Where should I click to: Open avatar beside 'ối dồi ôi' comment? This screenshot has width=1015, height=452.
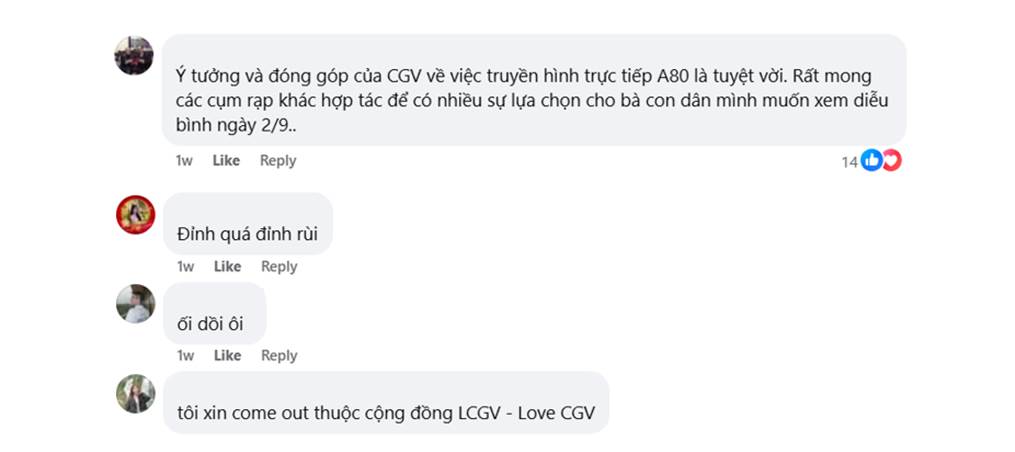135,304
